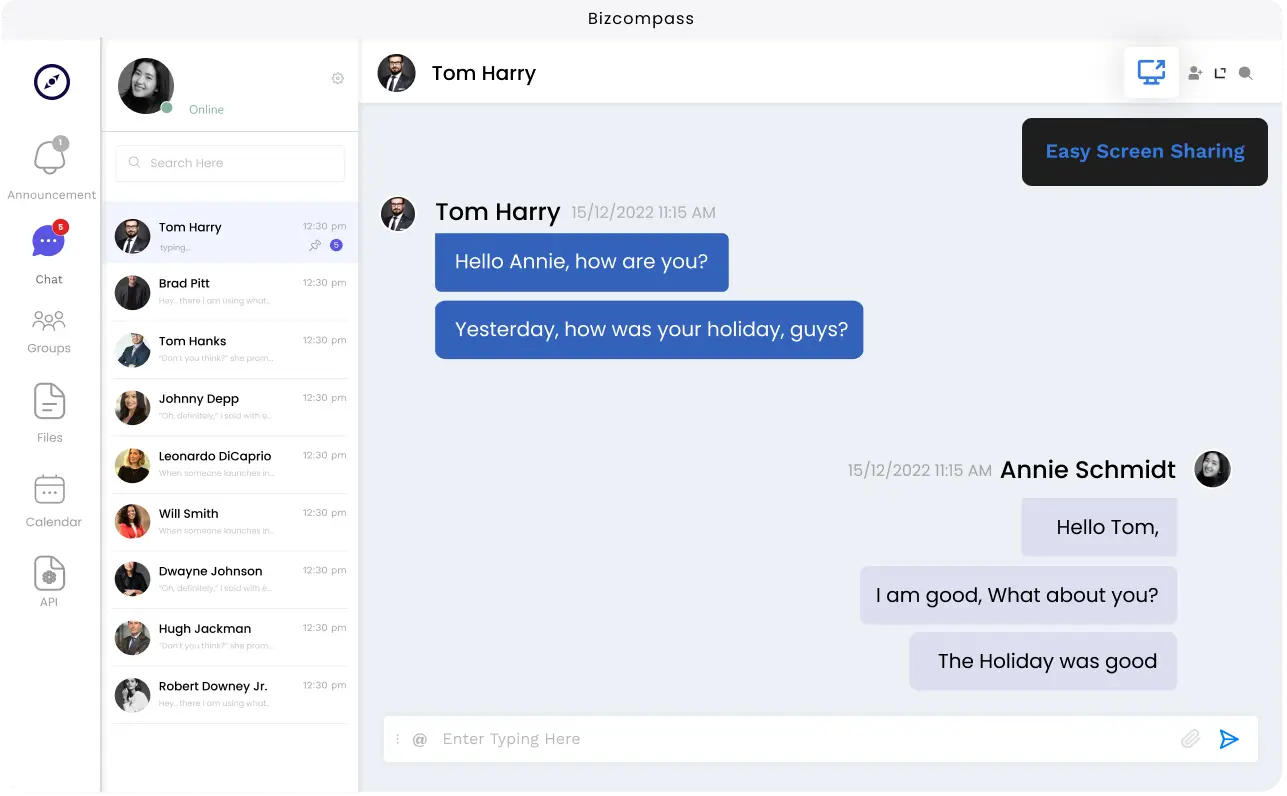The image size is (1287, 796).
Task: Click the mention @ icon in the message box
Action: coord(420,740)
